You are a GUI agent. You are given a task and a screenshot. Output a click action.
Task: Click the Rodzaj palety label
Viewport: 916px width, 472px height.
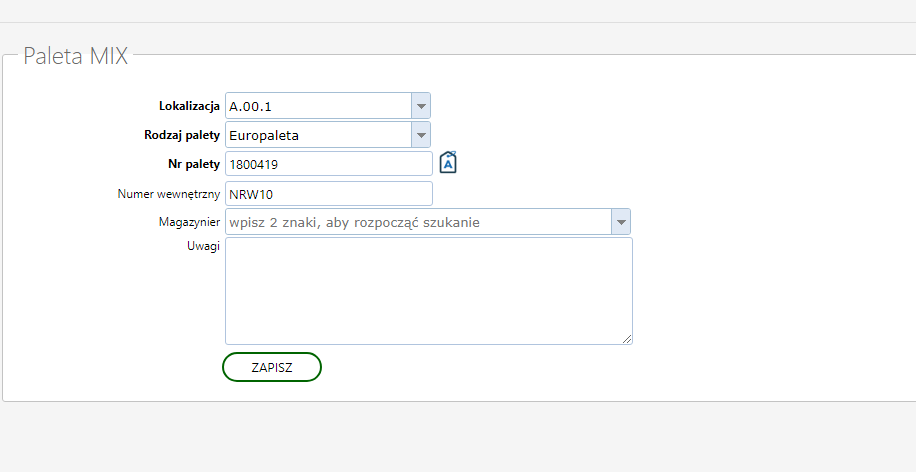click(182, 135)
